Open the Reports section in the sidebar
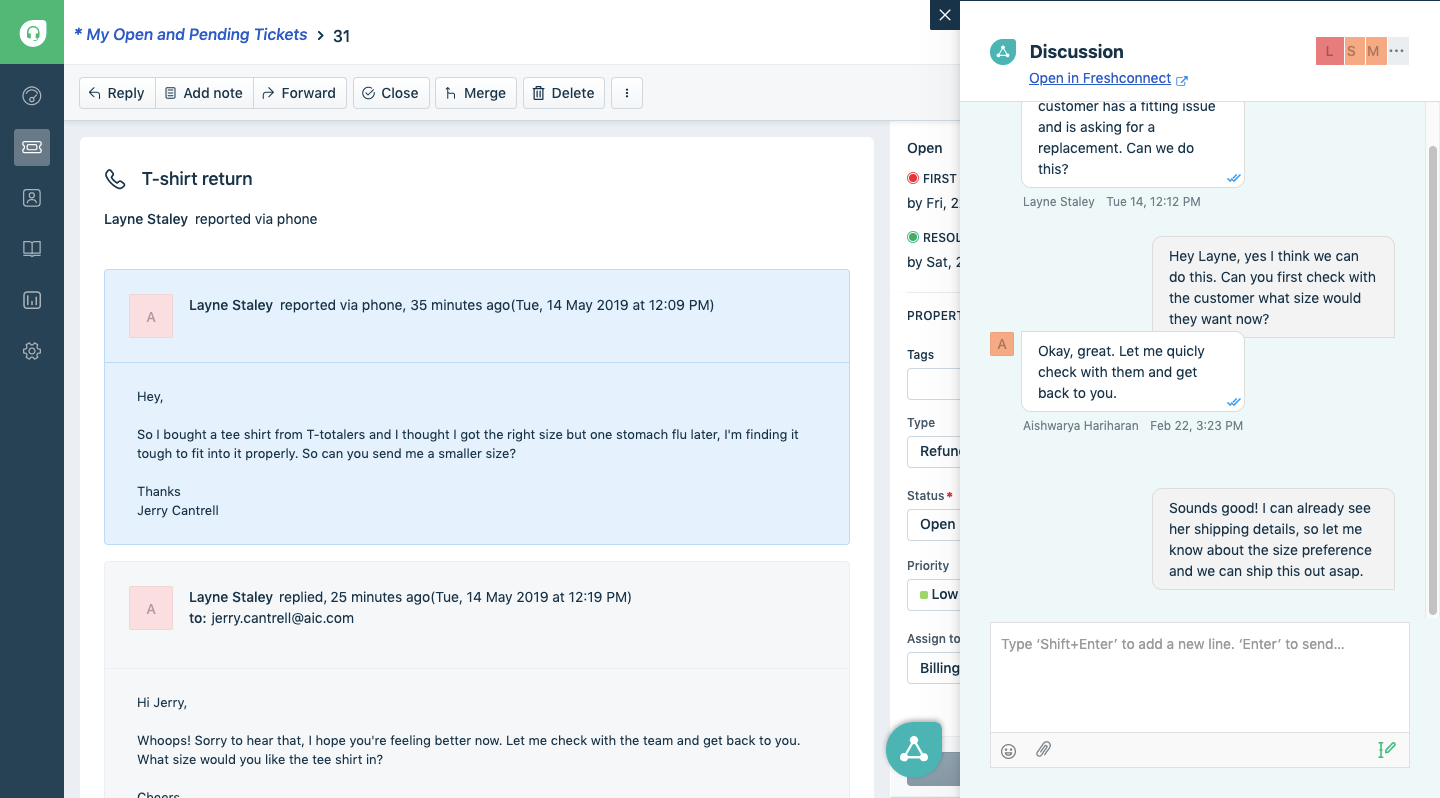1440x798 pixels. pyautogui.click(x=31, y=299)
